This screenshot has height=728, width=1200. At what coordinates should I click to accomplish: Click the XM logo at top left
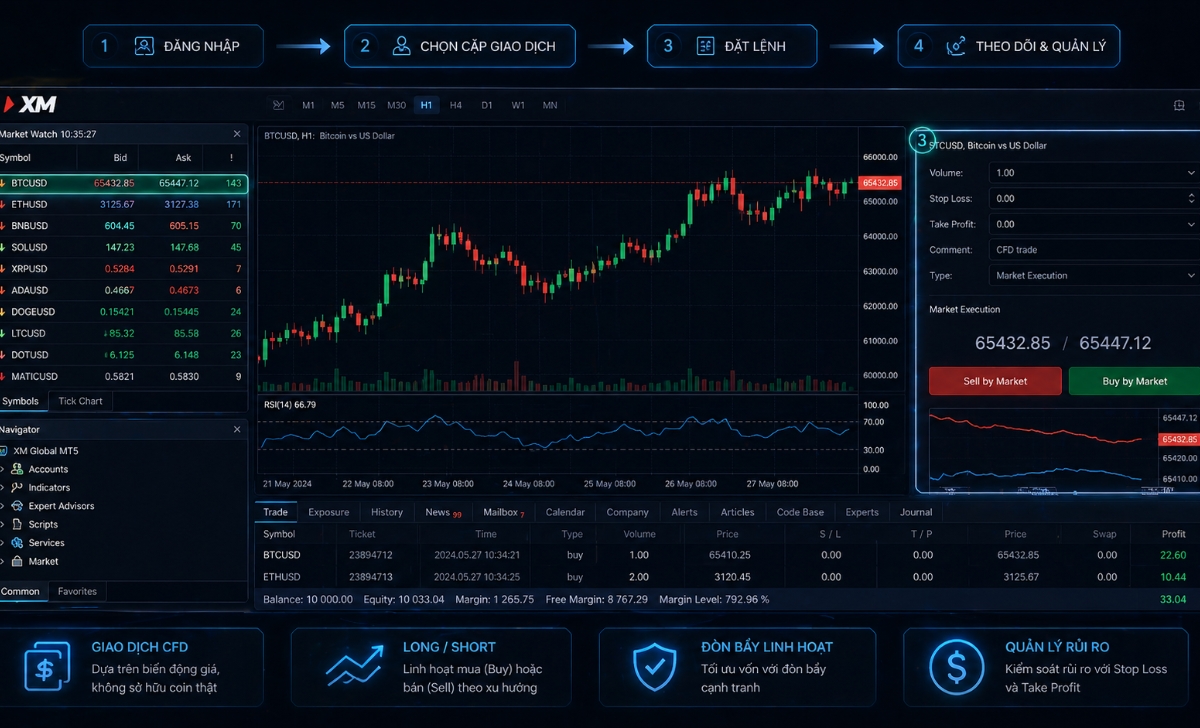click(x=32, y=104)
